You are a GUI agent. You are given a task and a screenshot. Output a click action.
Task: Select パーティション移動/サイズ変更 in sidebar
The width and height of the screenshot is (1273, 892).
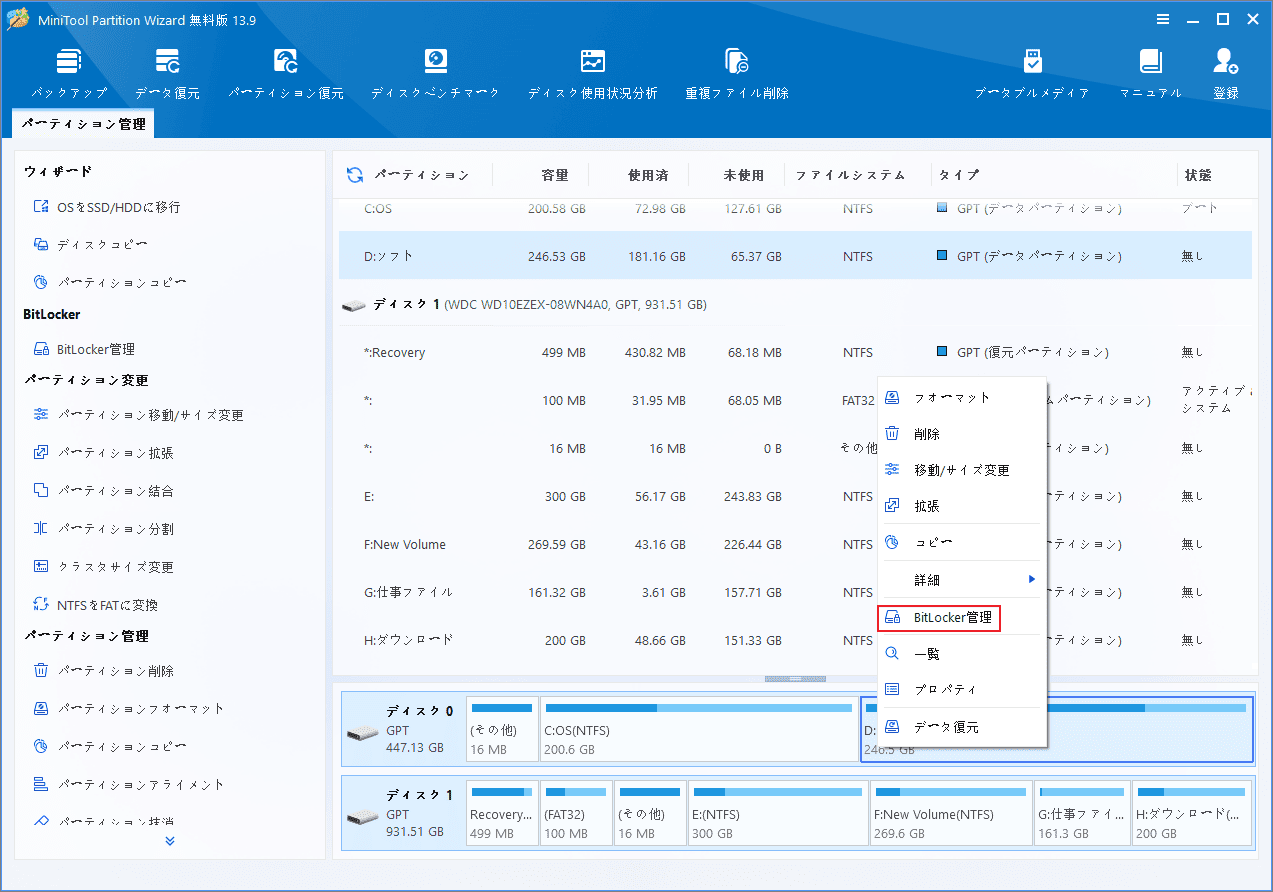pyautogui.click(x=138, y=415)
